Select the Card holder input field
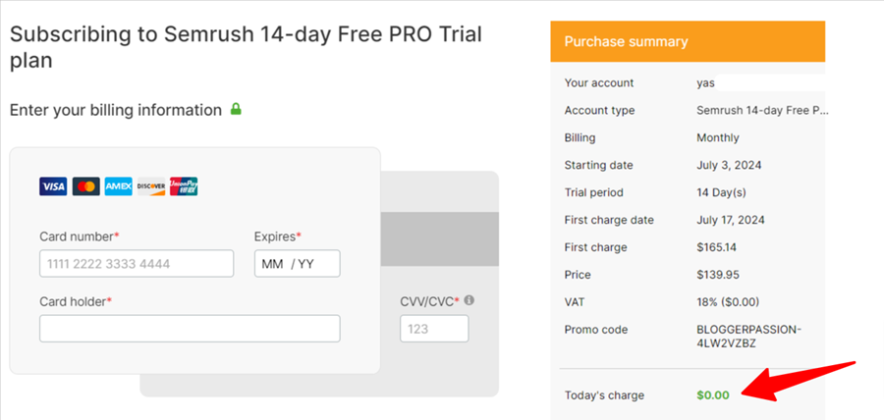The height and width of the screenshot is (420, 884). (190, 328)
